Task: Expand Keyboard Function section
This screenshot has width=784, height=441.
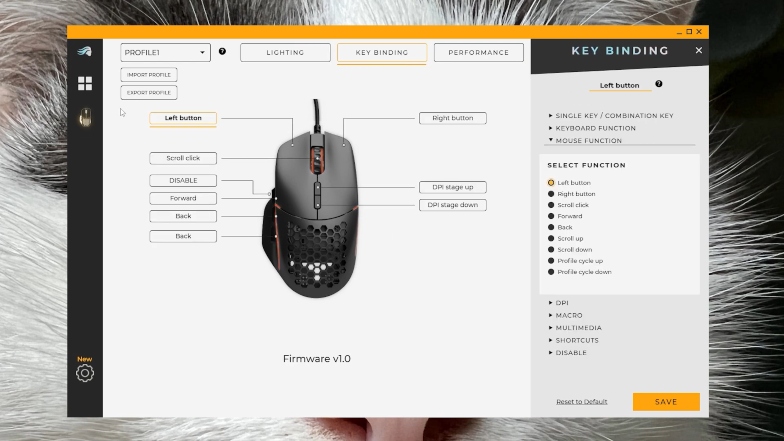Action: coord(592,128)
